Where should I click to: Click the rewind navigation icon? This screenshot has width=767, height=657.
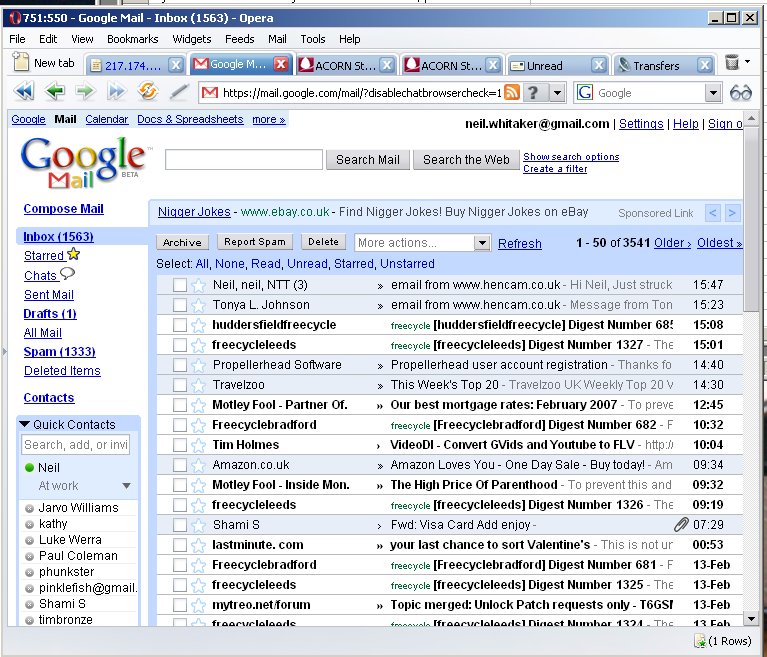pyautogui.click(x=24, y=91)
